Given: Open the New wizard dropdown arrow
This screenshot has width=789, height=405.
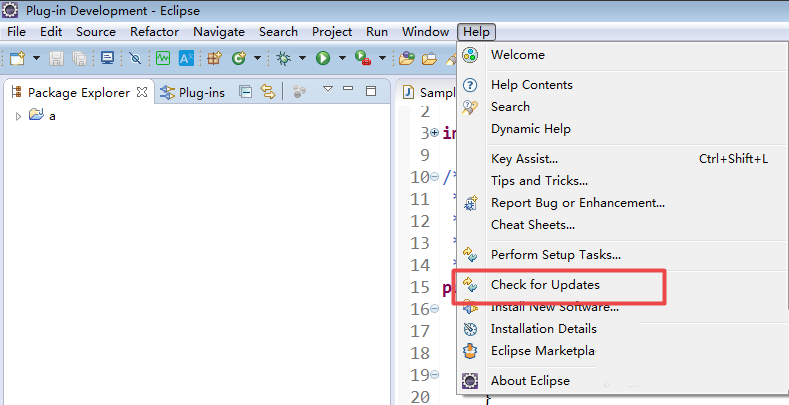Looking at the screenshot, I should (x=36, y=58).
